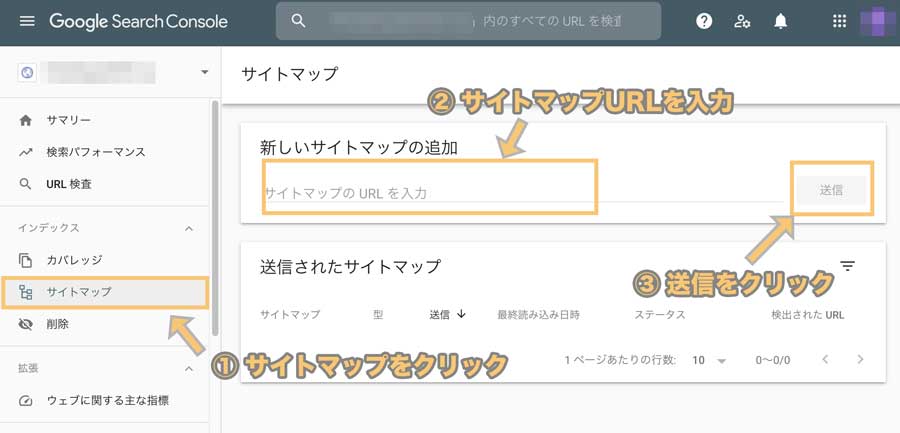Go to next page of sitemaps table

click(860, 359)
